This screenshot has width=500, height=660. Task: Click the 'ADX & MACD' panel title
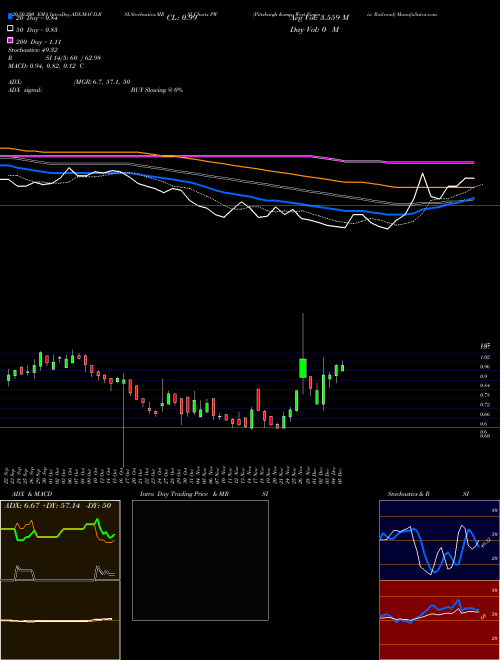pos(32,494)
